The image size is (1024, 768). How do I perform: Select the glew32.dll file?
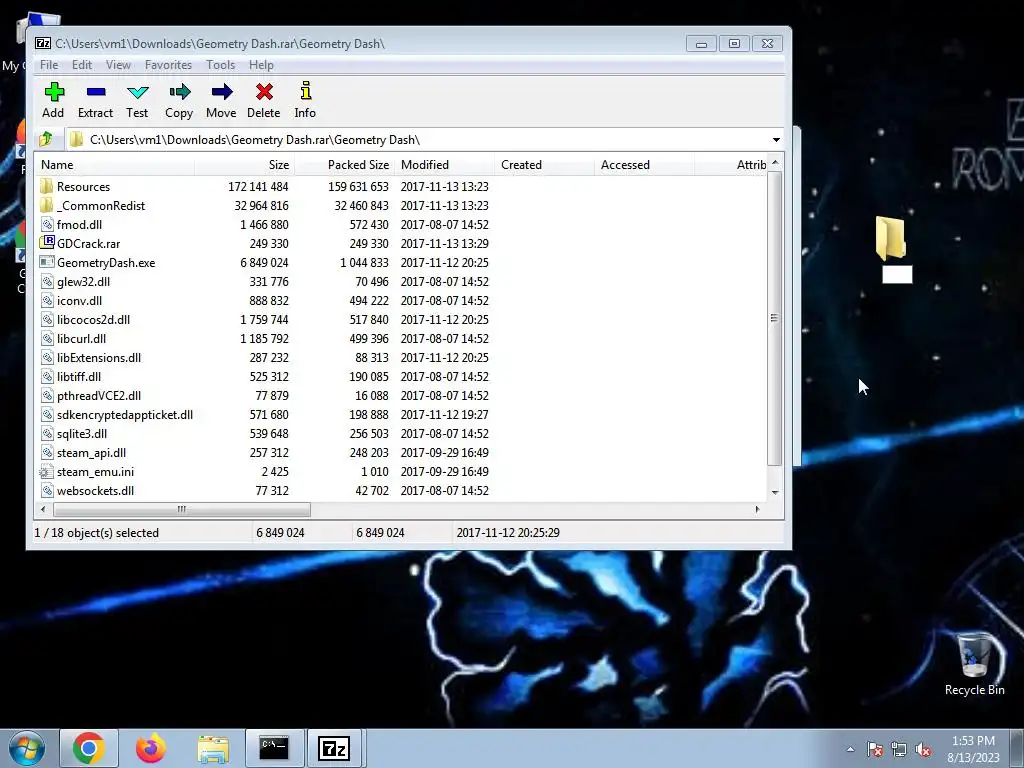[x=83, y=281]
